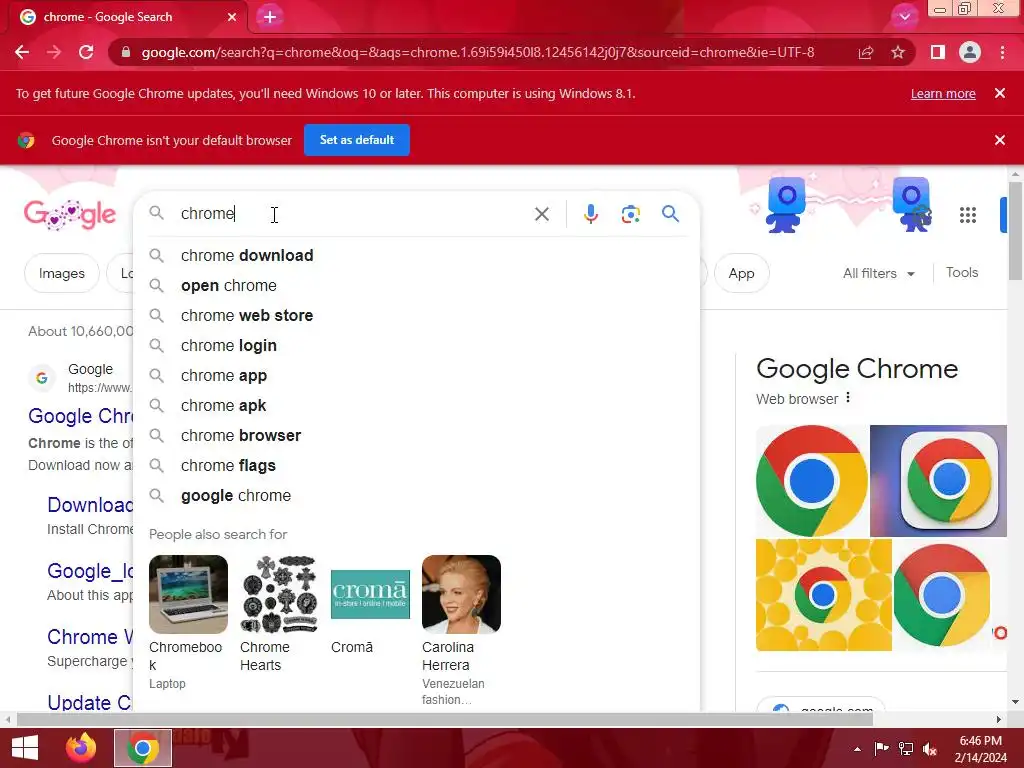
Task: Click in the chrome search field
Action: 353,214
